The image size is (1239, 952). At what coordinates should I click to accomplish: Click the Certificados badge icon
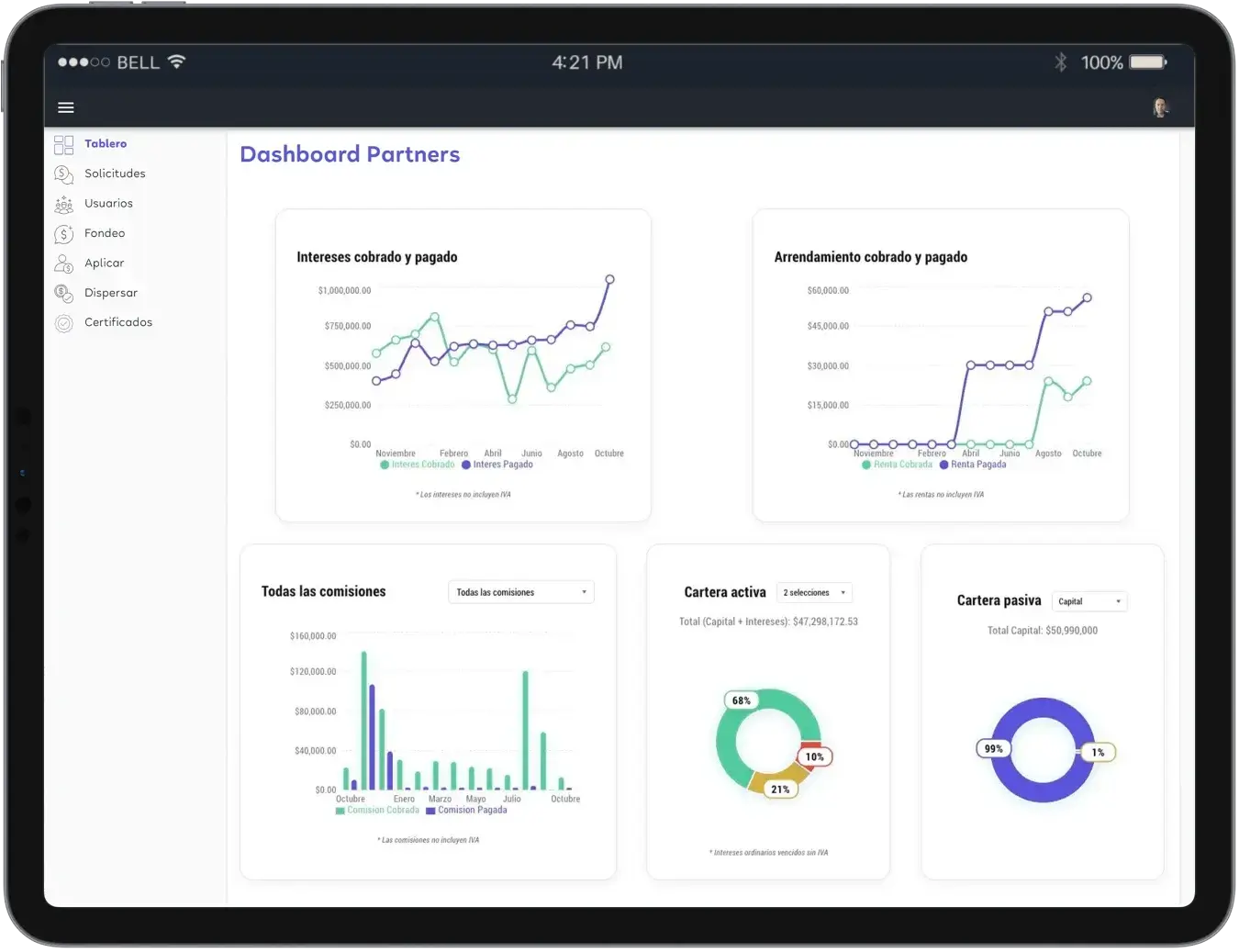click(63, 323)
